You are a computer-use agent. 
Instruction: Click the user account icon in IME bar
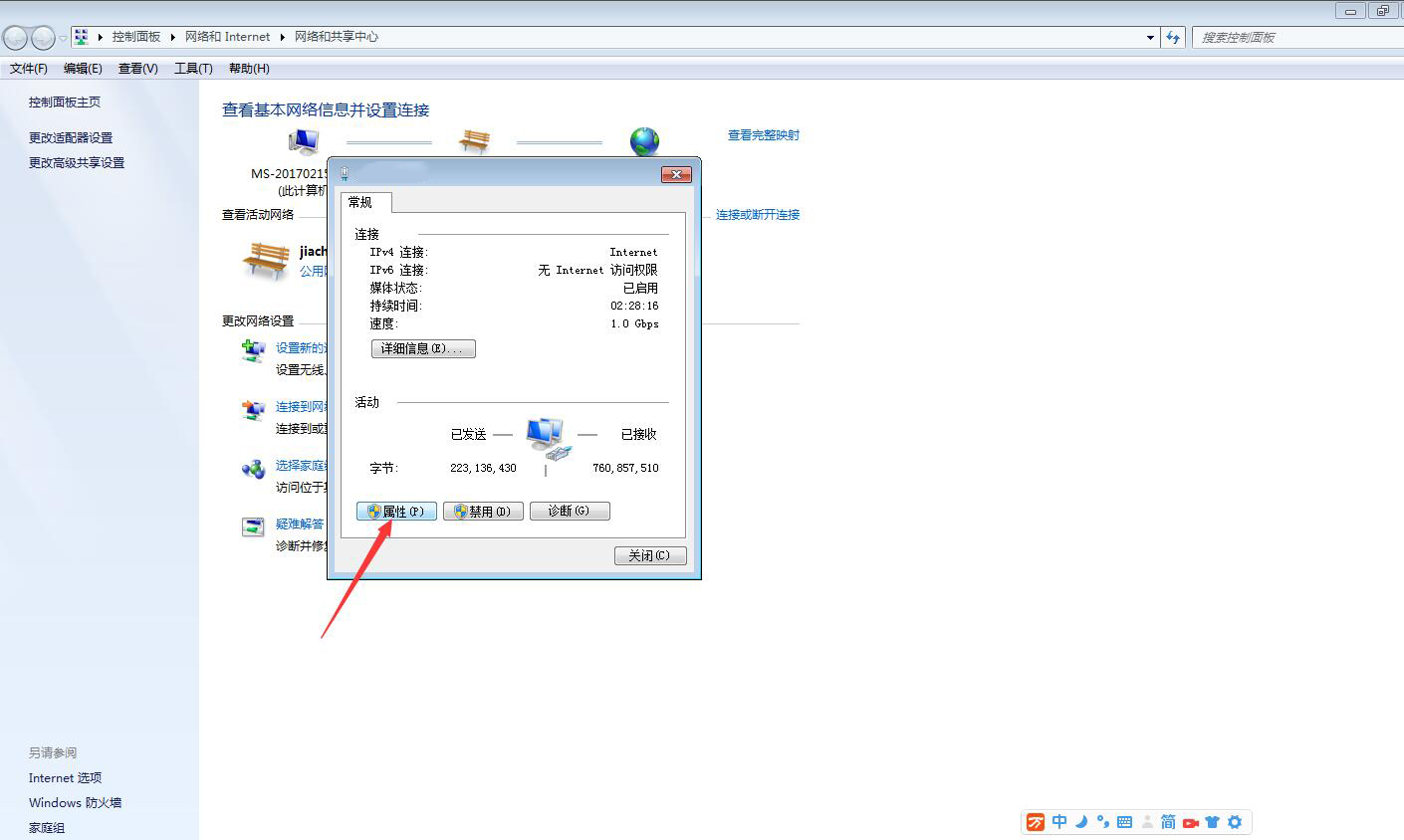point(1147,822)
